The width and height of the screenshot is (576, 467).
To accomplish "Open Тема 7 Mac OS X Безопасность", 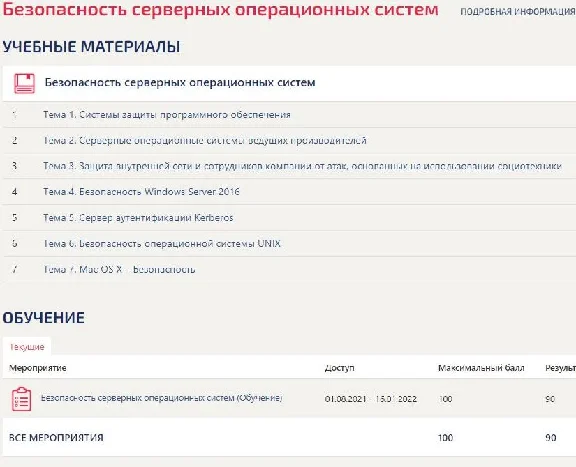I will coord(119,270).
